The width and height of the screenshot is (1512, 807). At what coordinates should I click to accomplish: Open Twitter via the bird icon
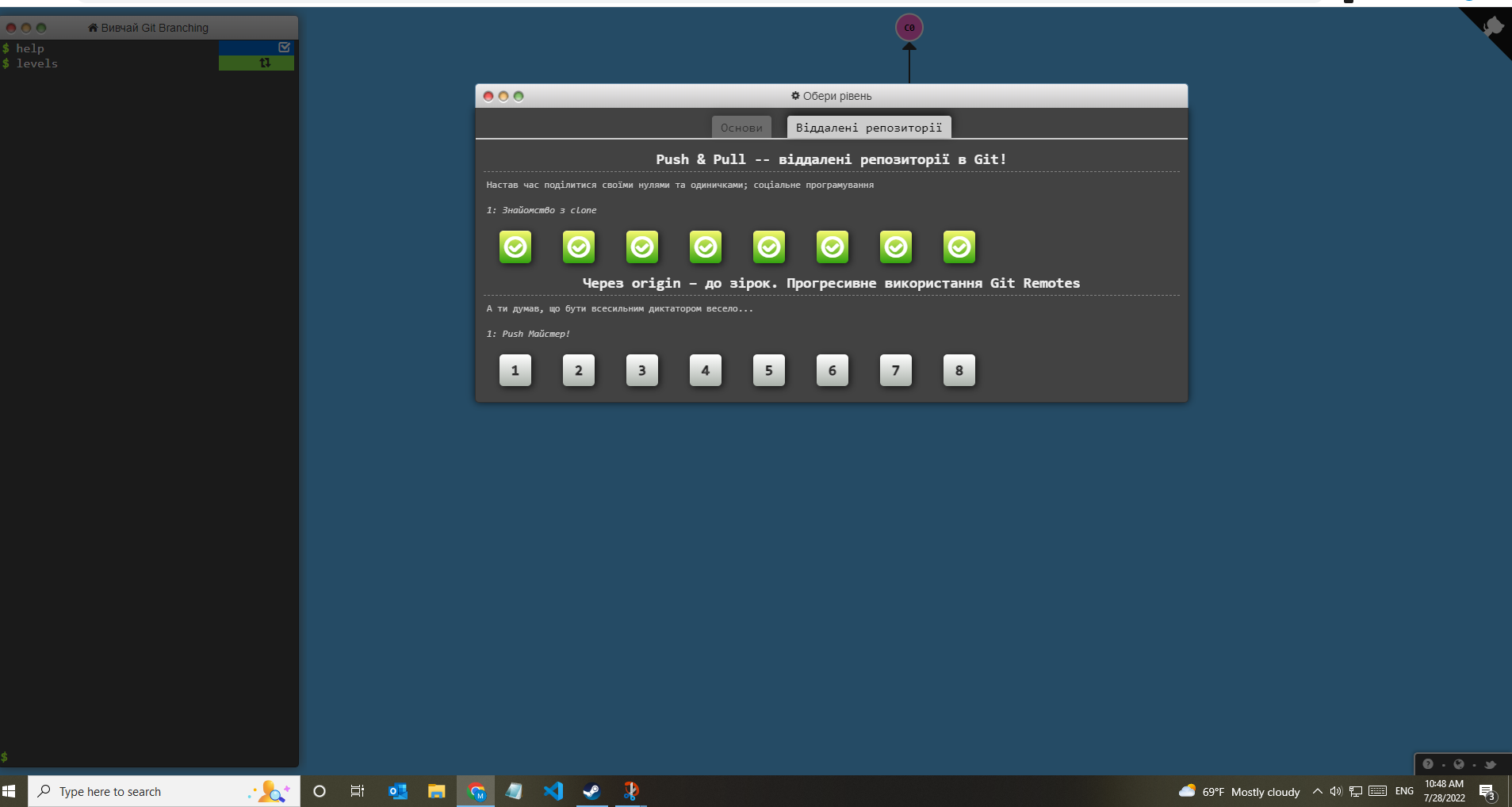pos(1490,763)
